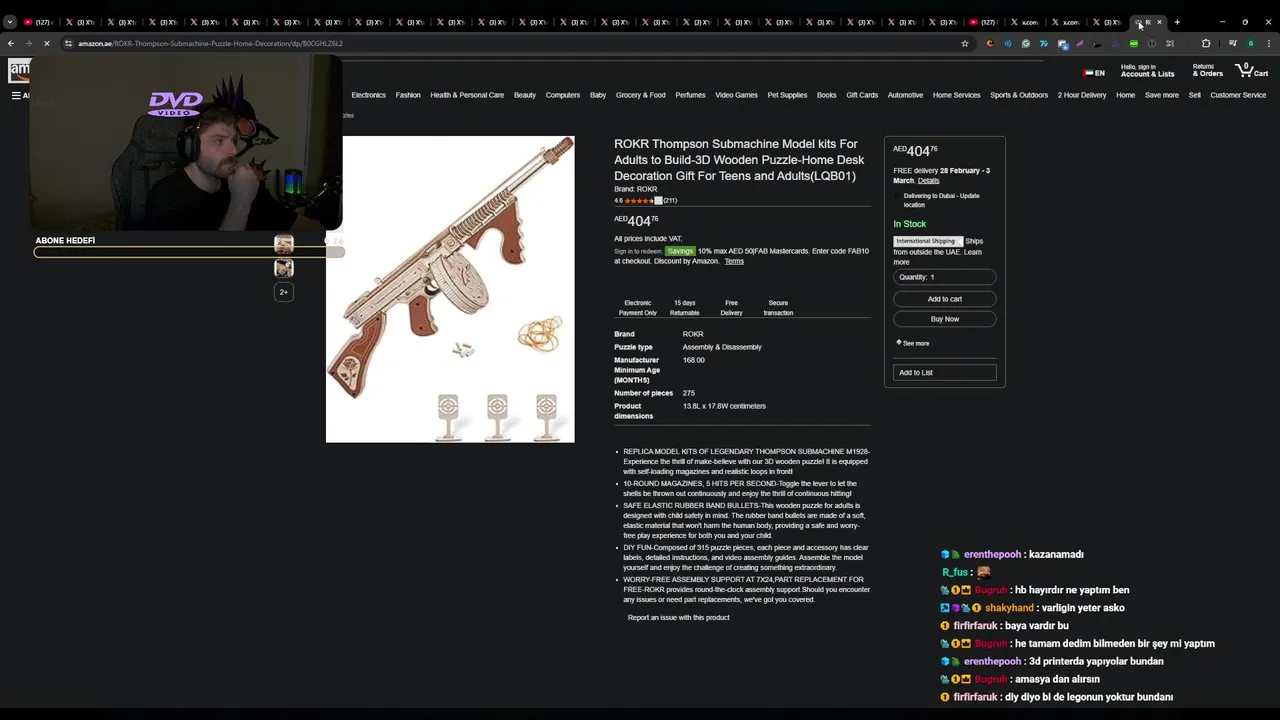Click the ABONE HEDEFİ progress bar

(188, 251)
